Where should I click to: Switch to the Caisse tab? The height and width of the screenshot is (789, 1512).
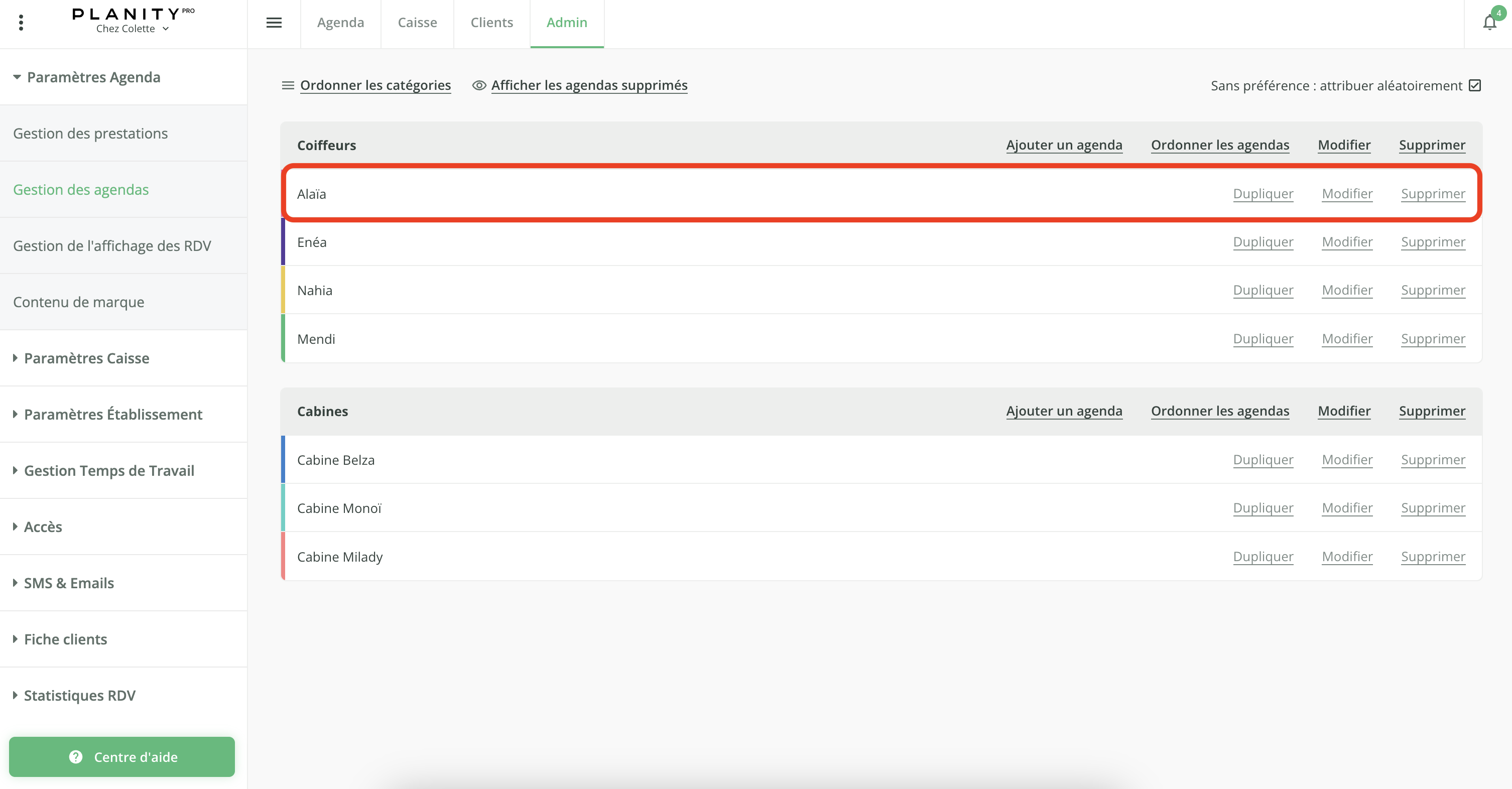pyautogui.click(x=417, y=22)
